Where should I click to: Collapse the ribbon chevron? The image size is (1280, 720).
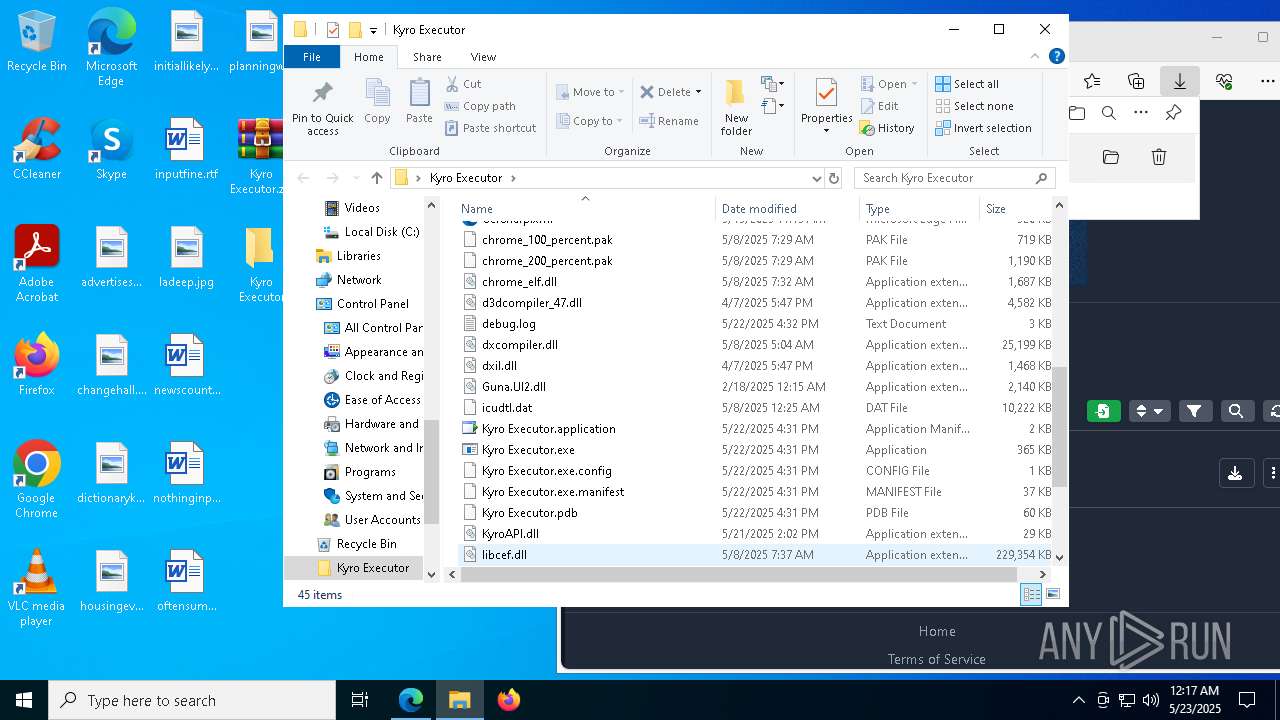1035,57
